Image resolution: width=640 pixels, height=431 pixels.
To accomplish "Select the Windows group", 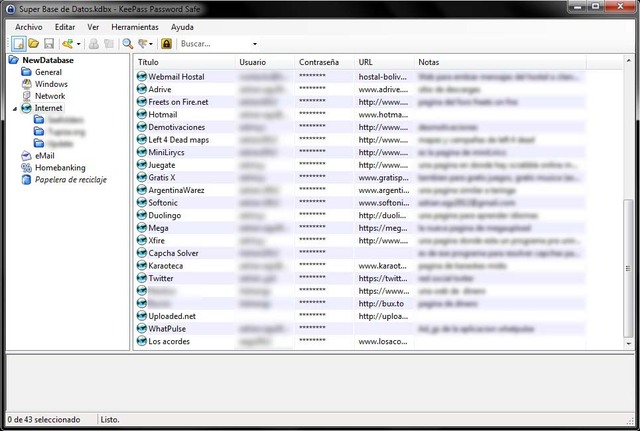I will (x=51, y=84).
